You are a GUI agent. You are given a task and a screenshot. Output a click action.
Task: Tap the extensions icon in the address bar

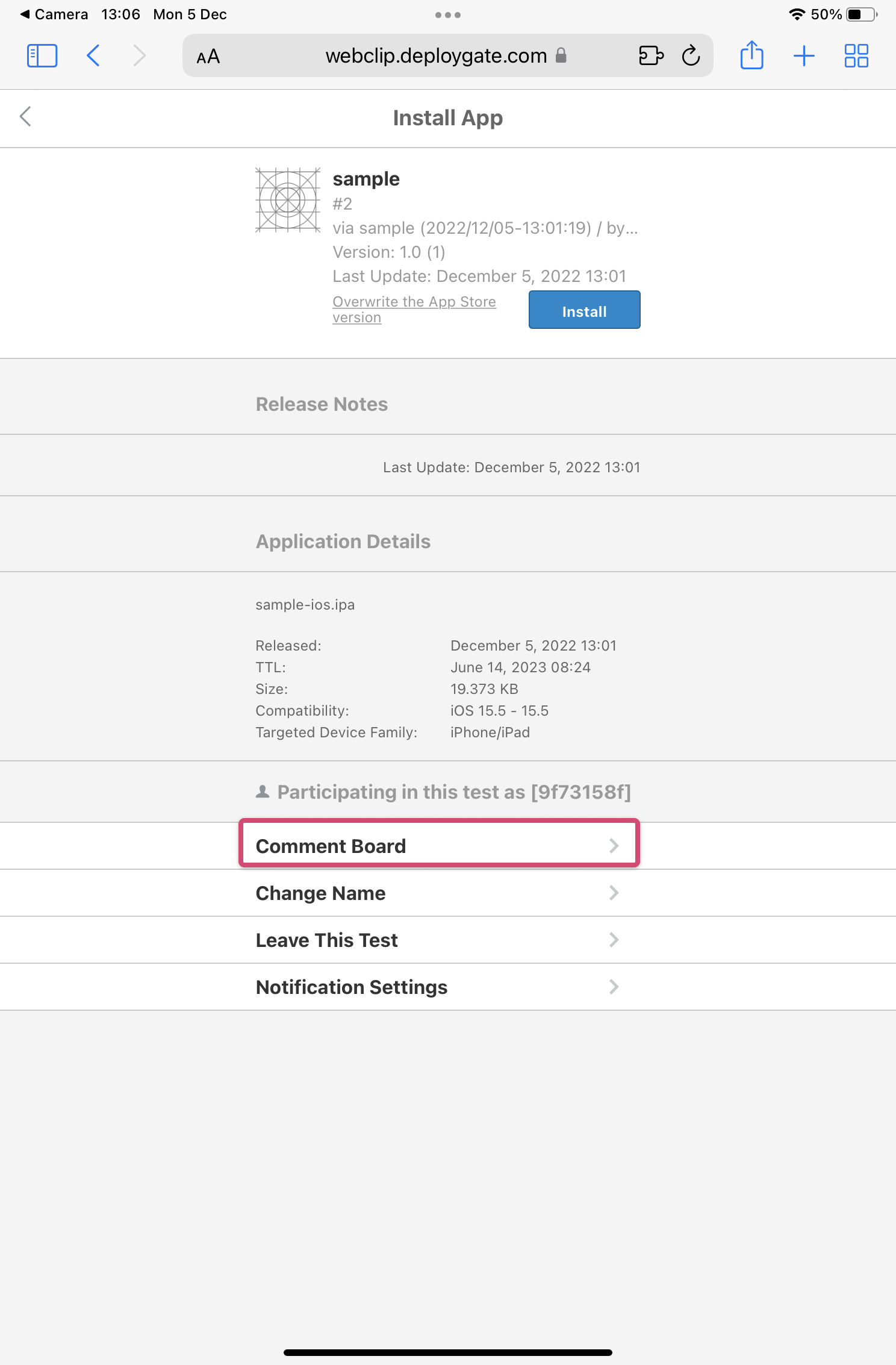(x=650, y=56)
